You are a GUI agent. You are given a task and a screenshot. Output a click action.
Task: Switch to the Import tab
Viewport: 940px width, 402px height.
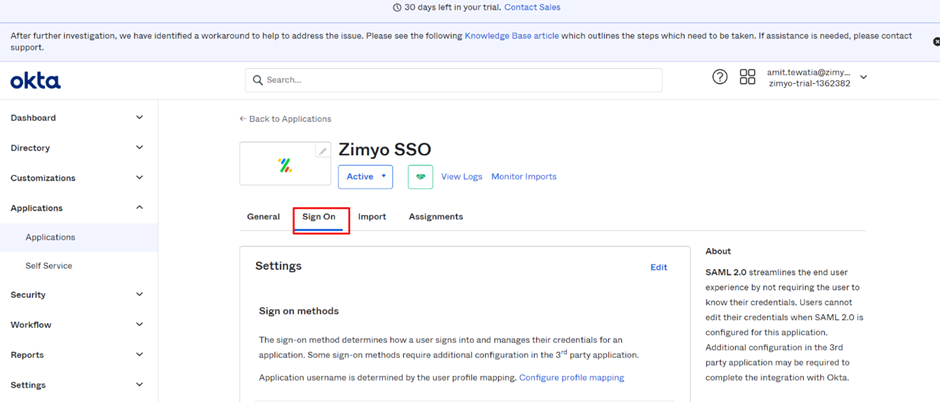point(372,217)
